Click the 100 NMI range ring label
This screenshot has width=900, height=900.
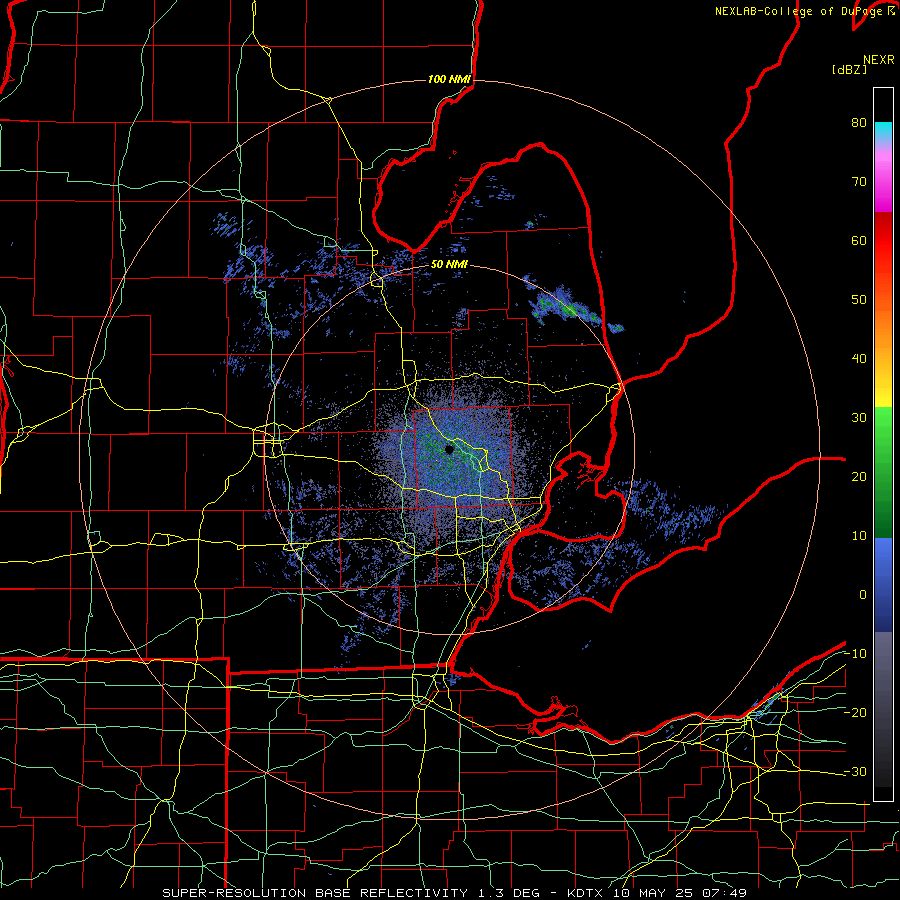point(449,79)
